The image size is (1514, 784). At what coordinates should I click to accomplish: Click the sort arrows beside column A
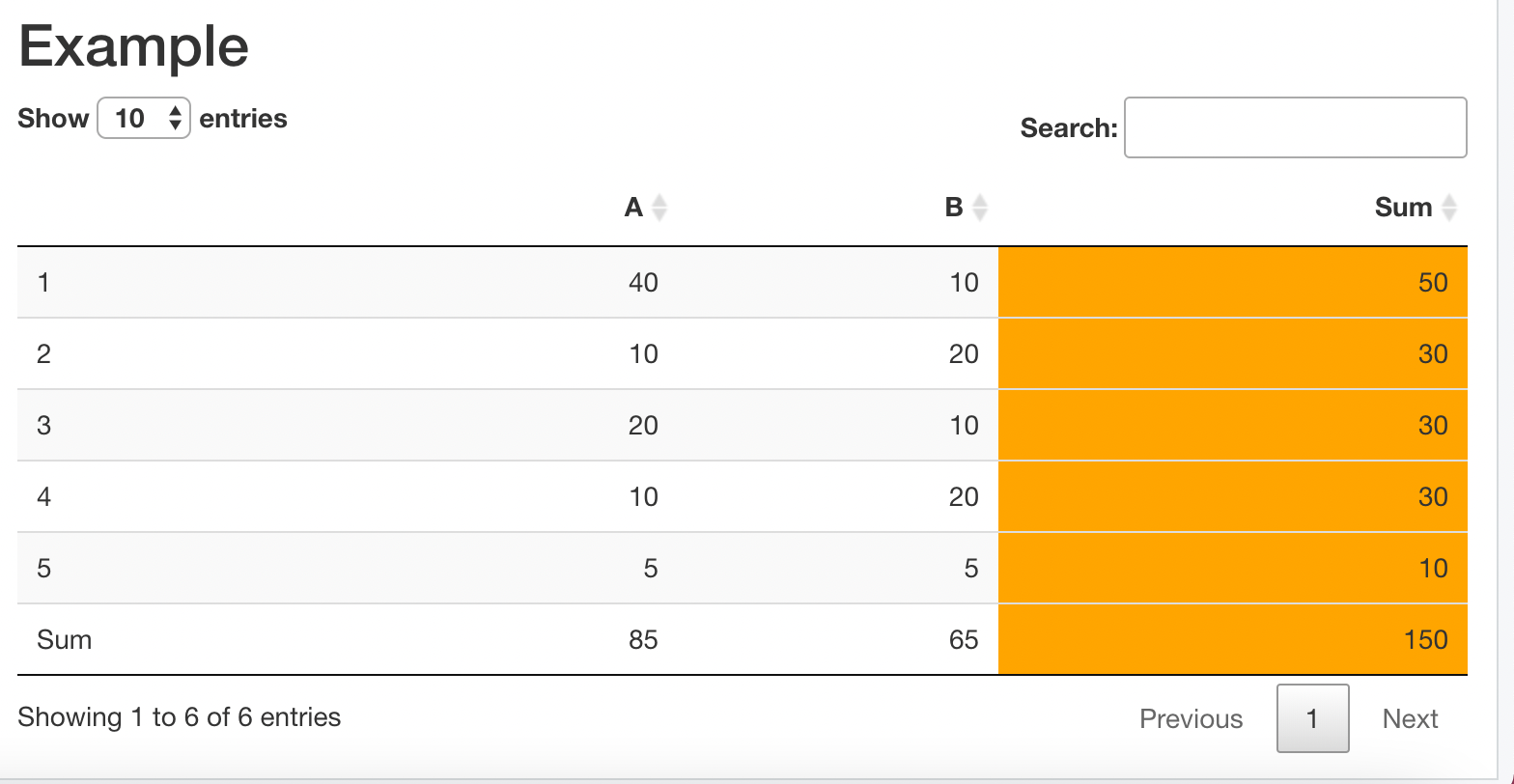659,208
